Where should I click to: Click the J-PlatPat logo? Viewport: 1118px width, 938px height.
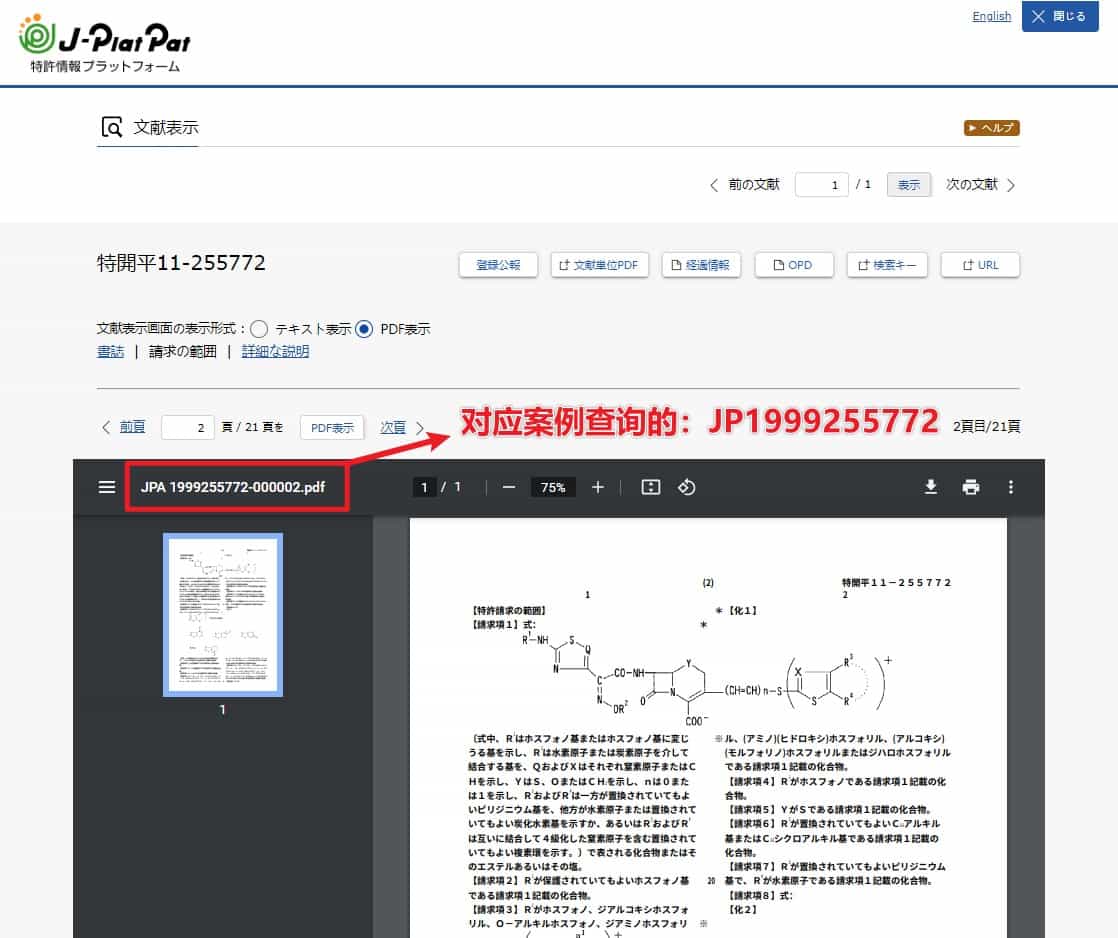point(104,44)
